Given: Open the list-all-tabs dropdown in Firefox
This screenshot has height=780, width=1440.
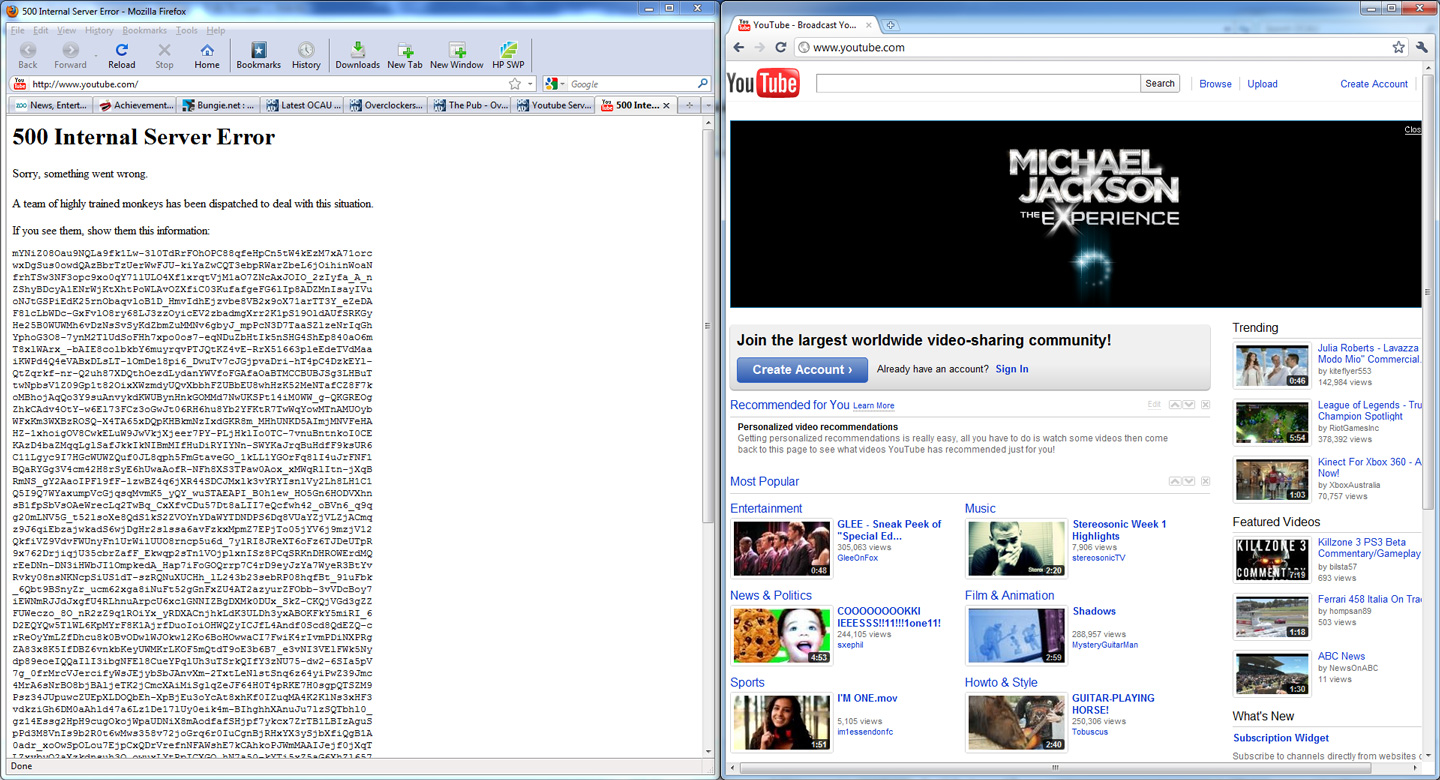Looking at the screenshot, I should pos(708,105).
